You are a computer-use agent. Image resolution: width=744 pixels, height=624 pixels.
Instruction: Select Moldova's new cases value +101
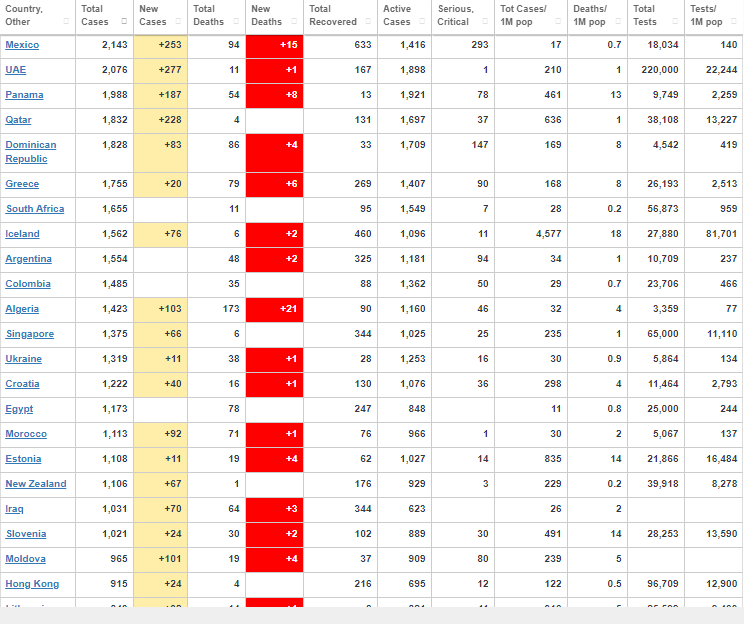[x=170, y=559]
